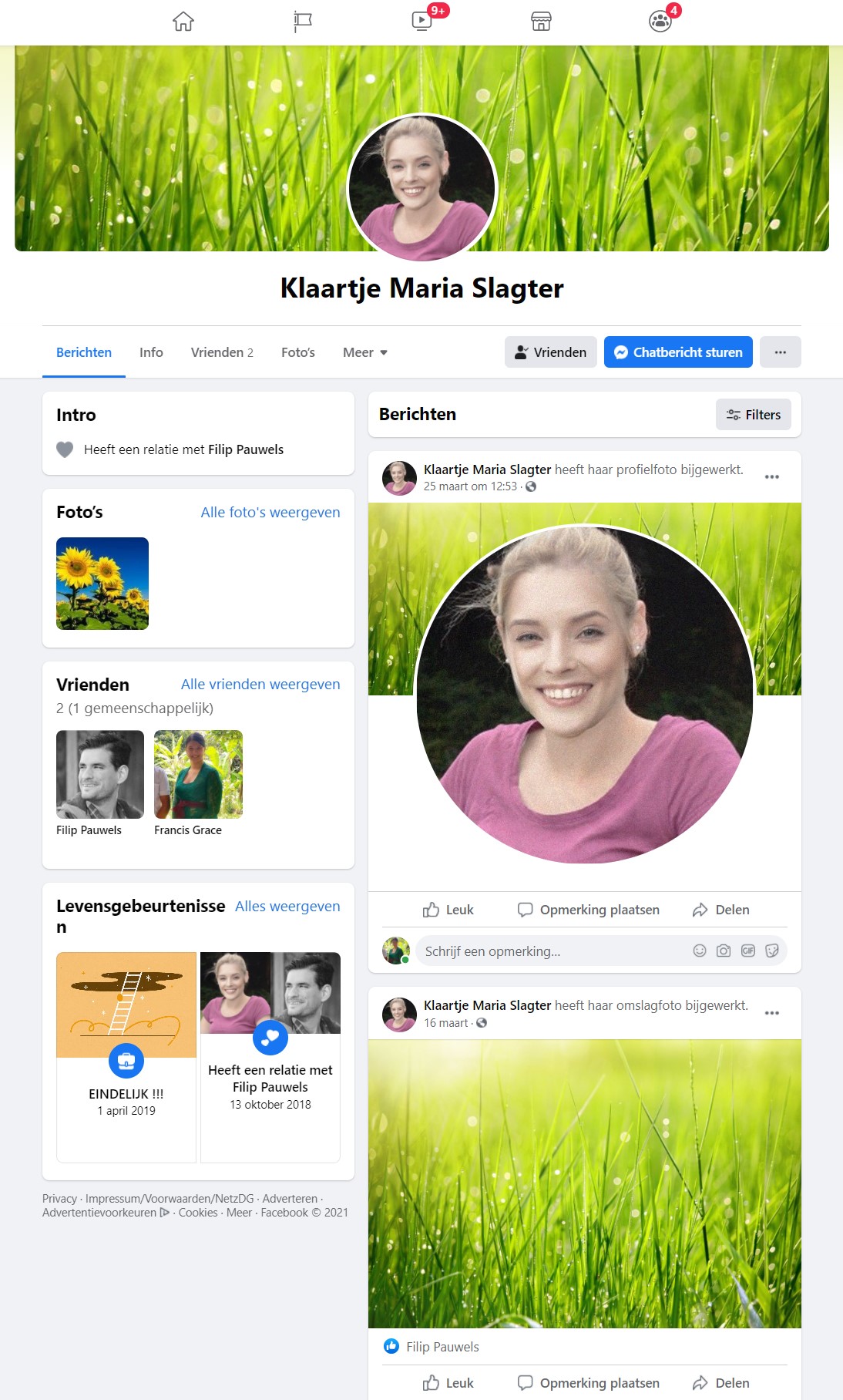Image resolution: width=843 pixels, height=1400 pixels.
Task: Switch to the Info tab
Action: click(x=151, y=352)
